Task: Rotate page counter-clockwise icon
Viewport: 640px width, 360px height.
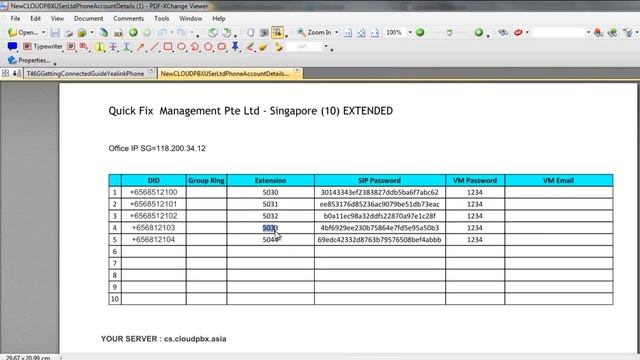Action: (213, 32)
